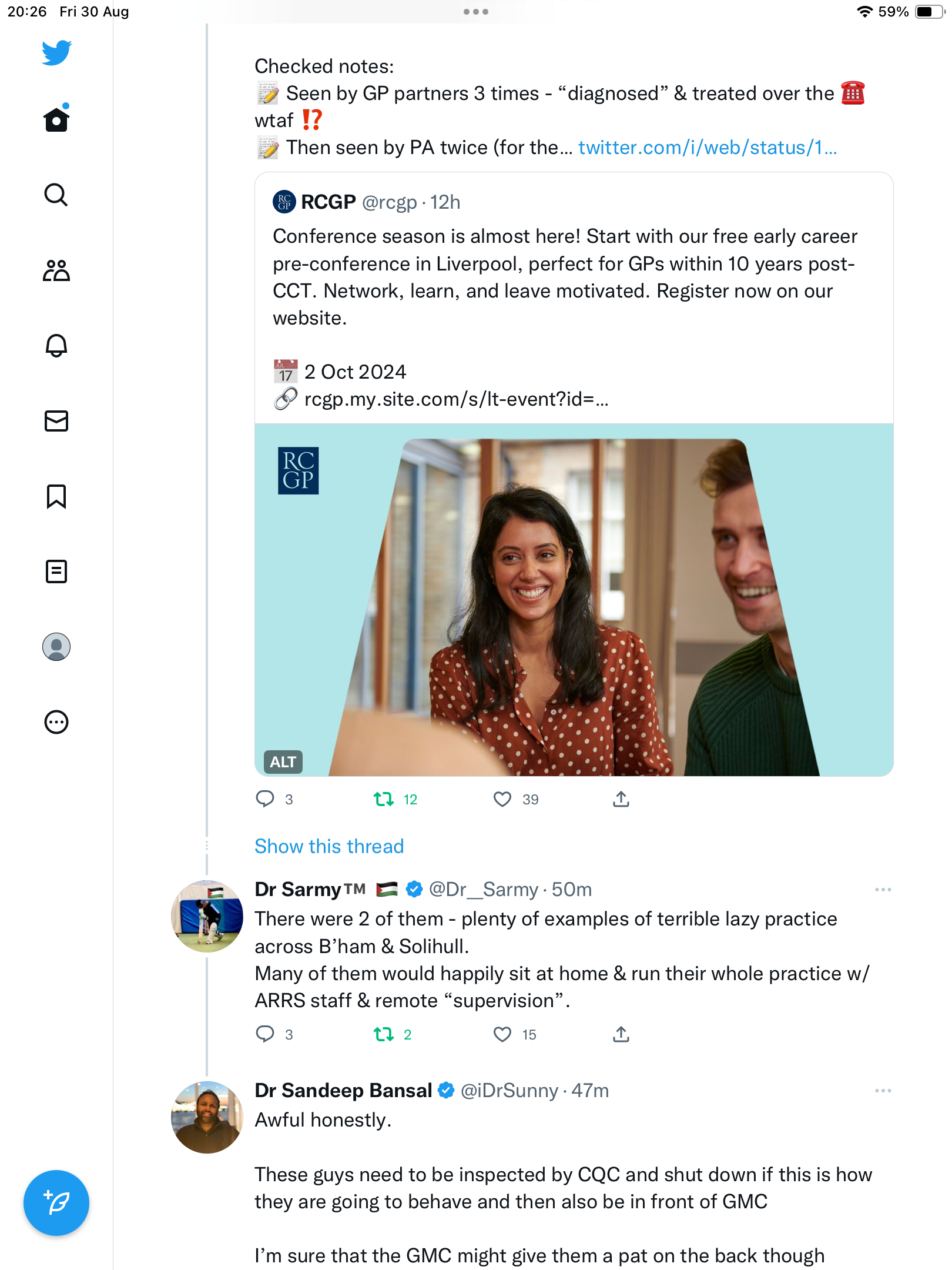This screenshot has width=952, height=1270.
Task: Open Lists icon in sidebar
Action: coord(56,571)
